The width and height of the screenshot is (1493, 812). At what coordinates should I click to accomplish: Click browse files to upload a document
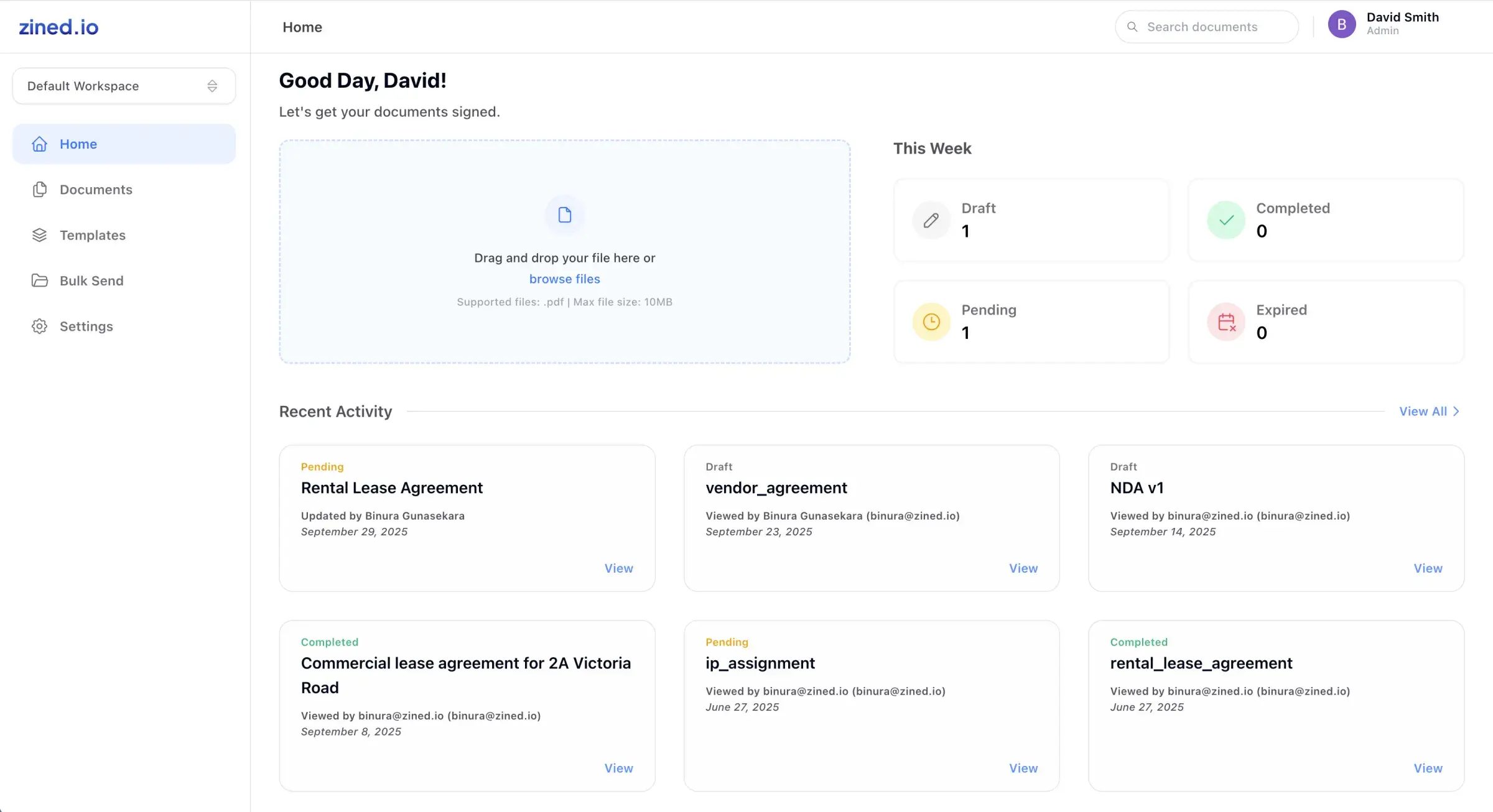(564, 279)
